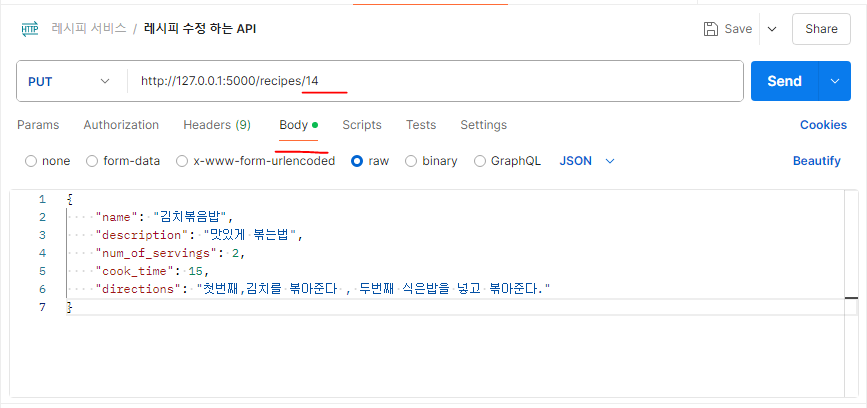Click the "cook_time" line in the editor
The image size is (867, 408).
click(152, 271)
